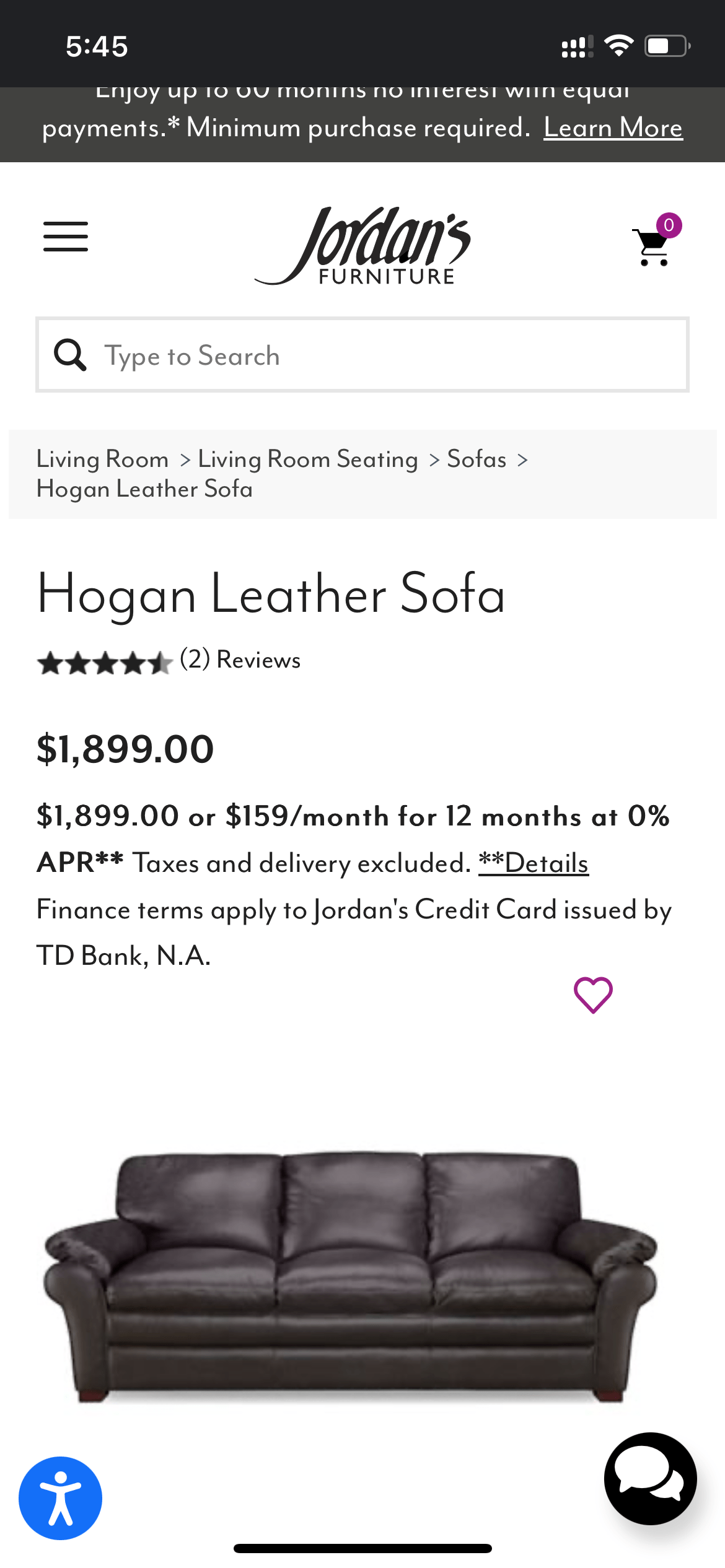Navigate to Living Room breadcrumb
The width and height of the screenshot is (725, 1568).
pos(102,459)
